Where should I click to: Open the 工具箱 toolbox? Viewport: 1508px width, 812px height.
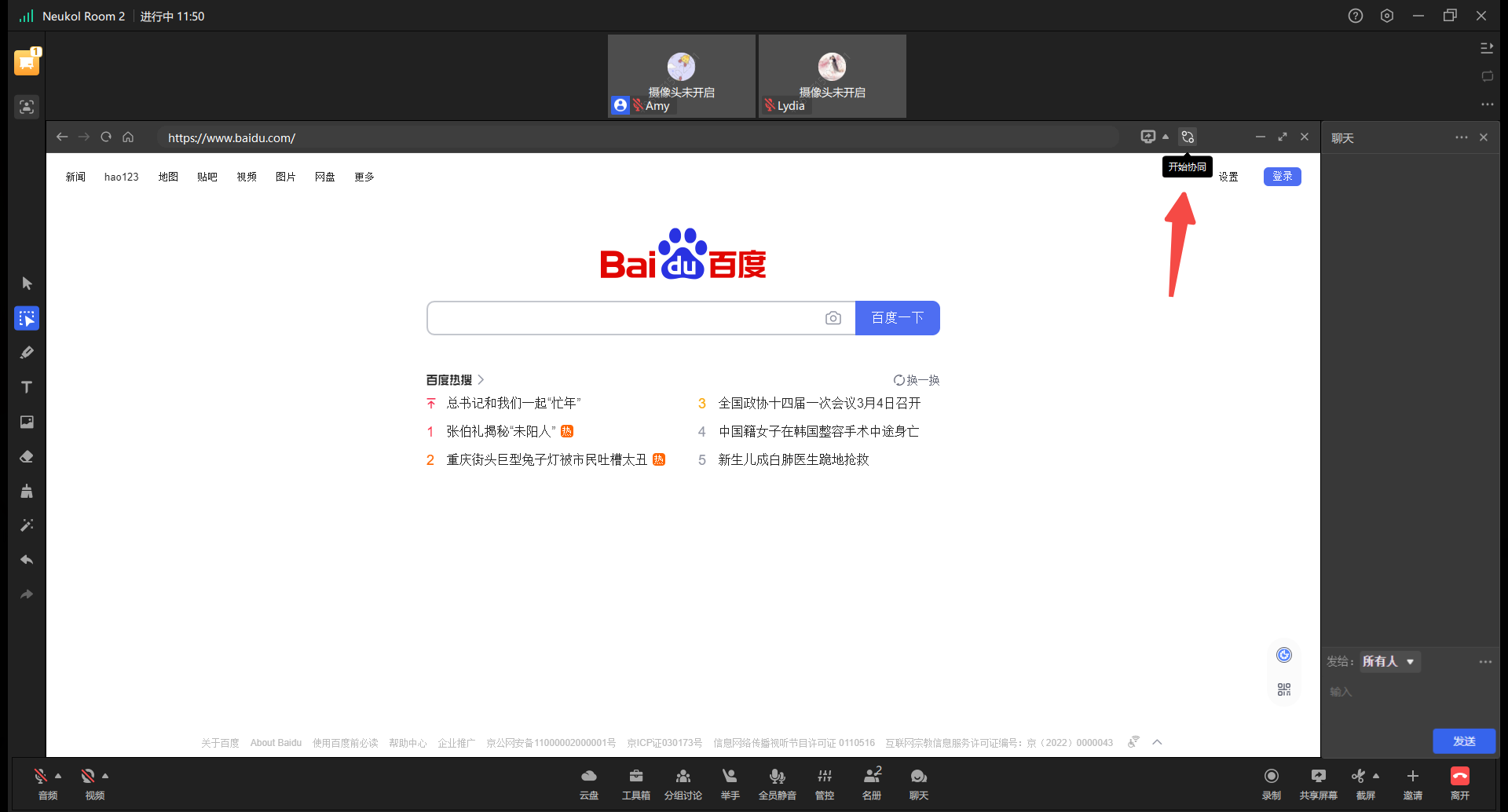(636, 784)
